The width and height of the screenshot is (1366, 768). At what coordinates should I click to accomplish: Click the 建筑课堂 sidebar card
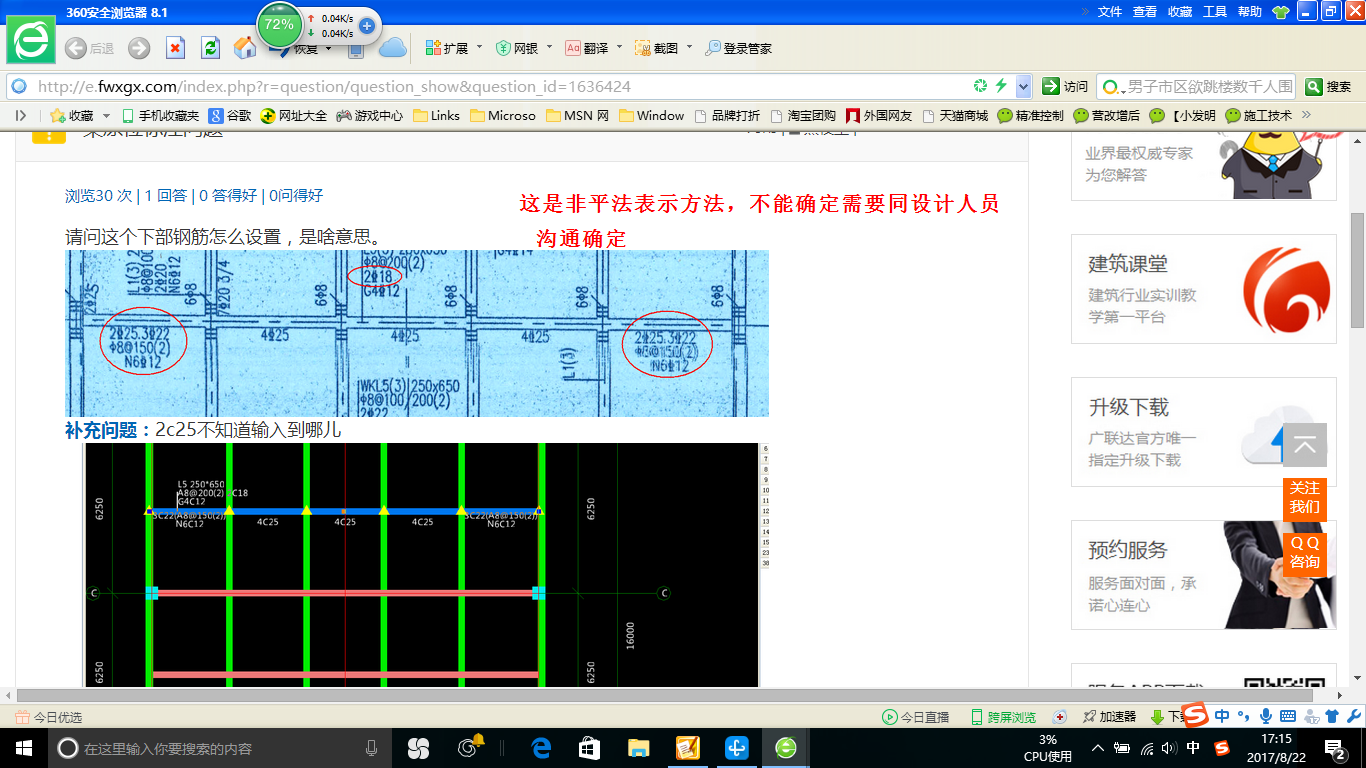1204,289
